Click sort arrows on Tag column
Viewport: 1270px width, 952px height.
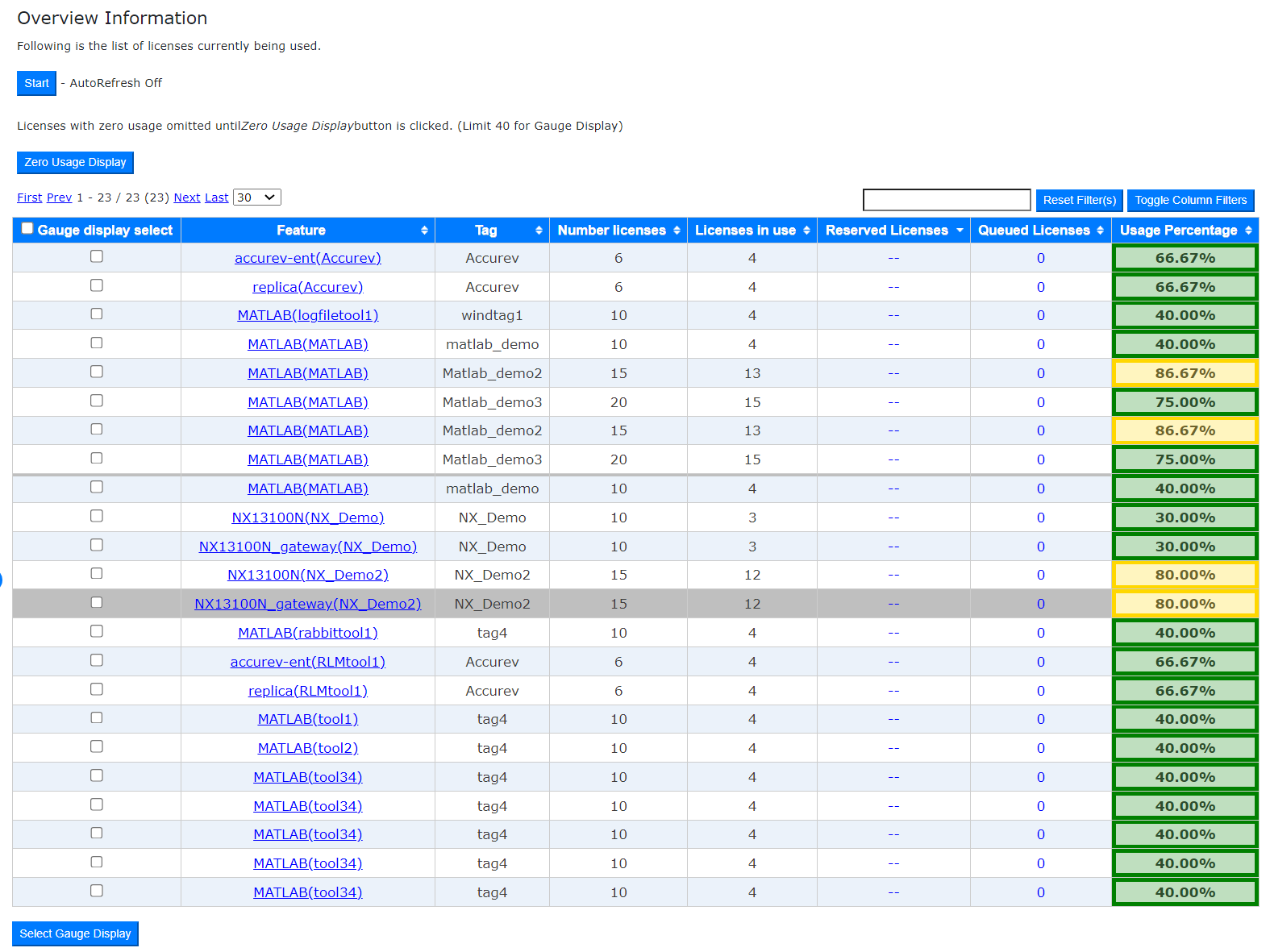point(539,231)
